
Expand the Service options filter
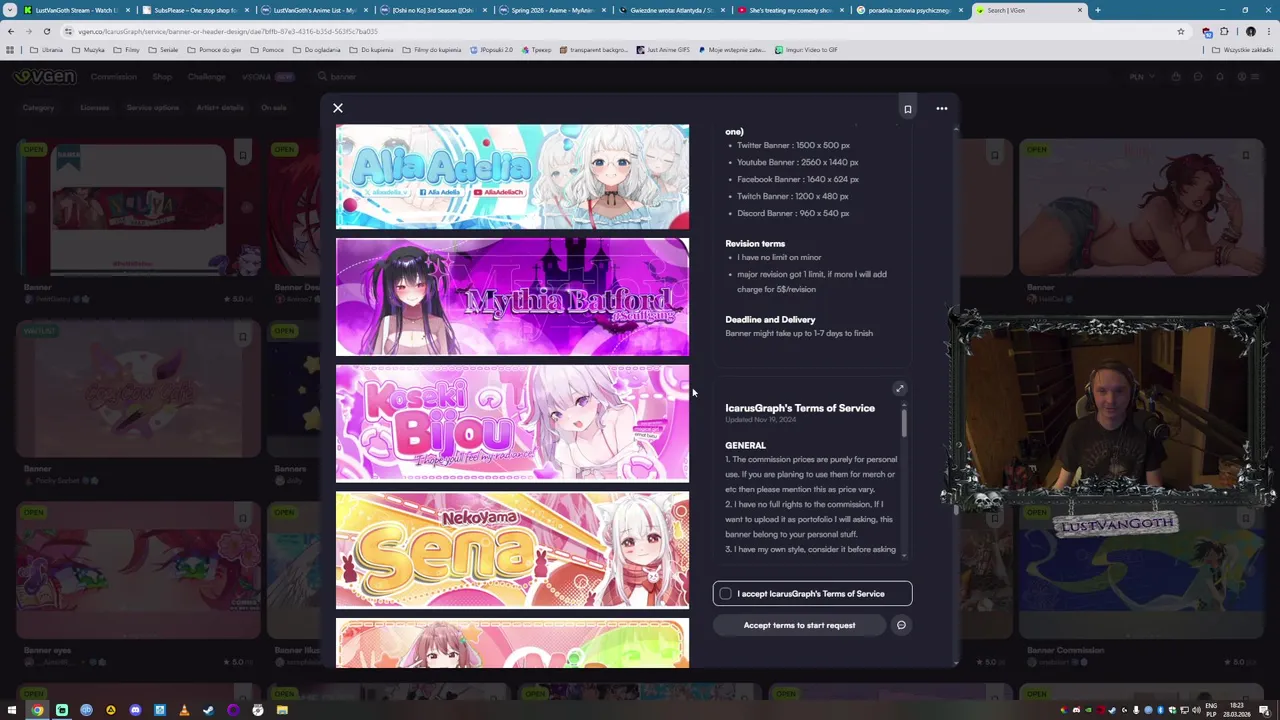[x=152, y=108]
